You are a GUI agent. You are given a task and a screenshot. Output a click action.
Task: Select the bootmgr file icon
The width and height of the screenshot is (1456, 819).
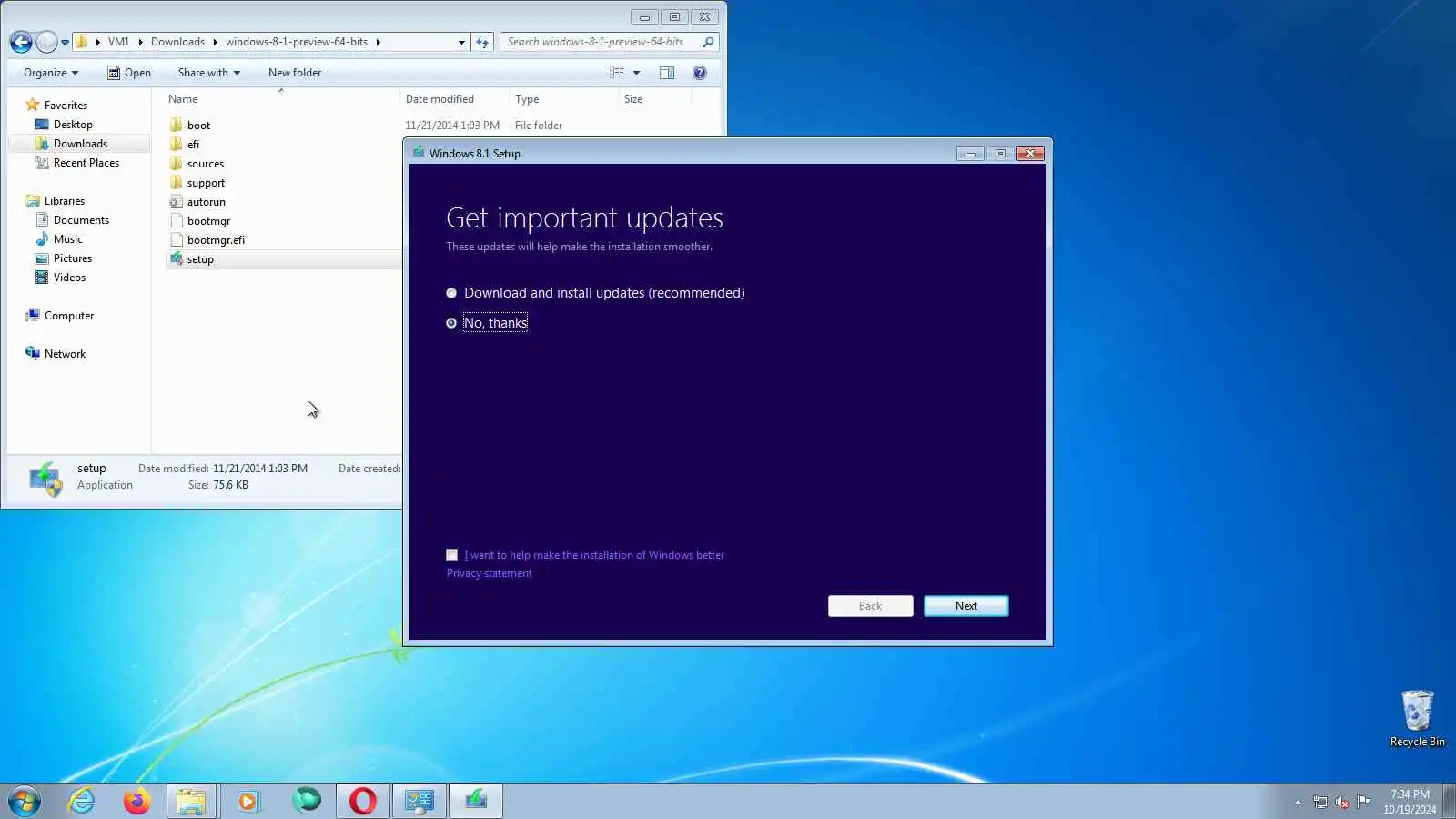[177, 221]
